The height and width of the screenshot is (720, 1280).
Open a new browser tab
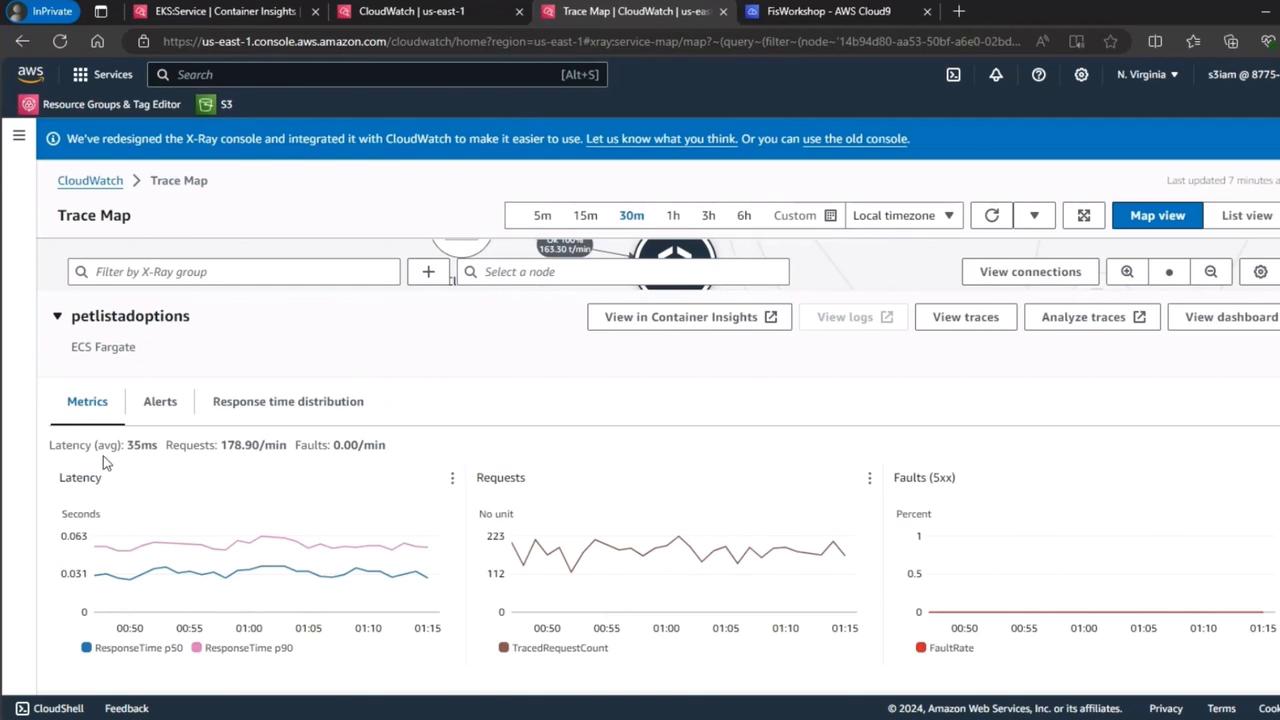tap(959, 11)
